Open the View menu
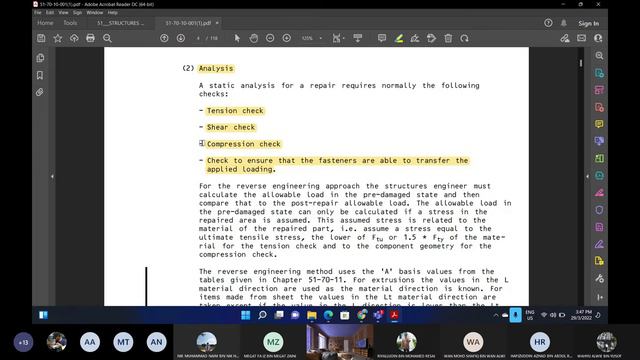This screenshot has height=360, width=640. pos(63,13)
